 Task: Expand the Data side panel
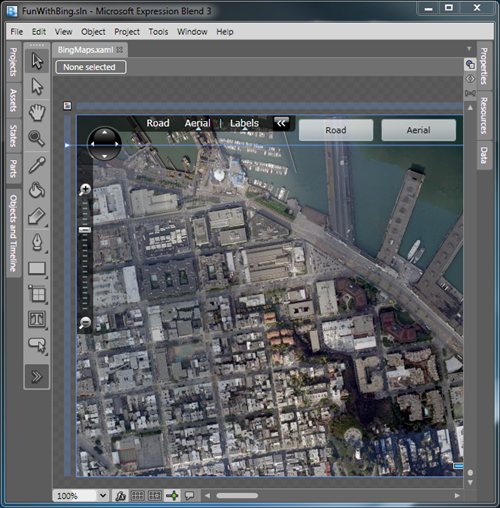pos(484,155)
